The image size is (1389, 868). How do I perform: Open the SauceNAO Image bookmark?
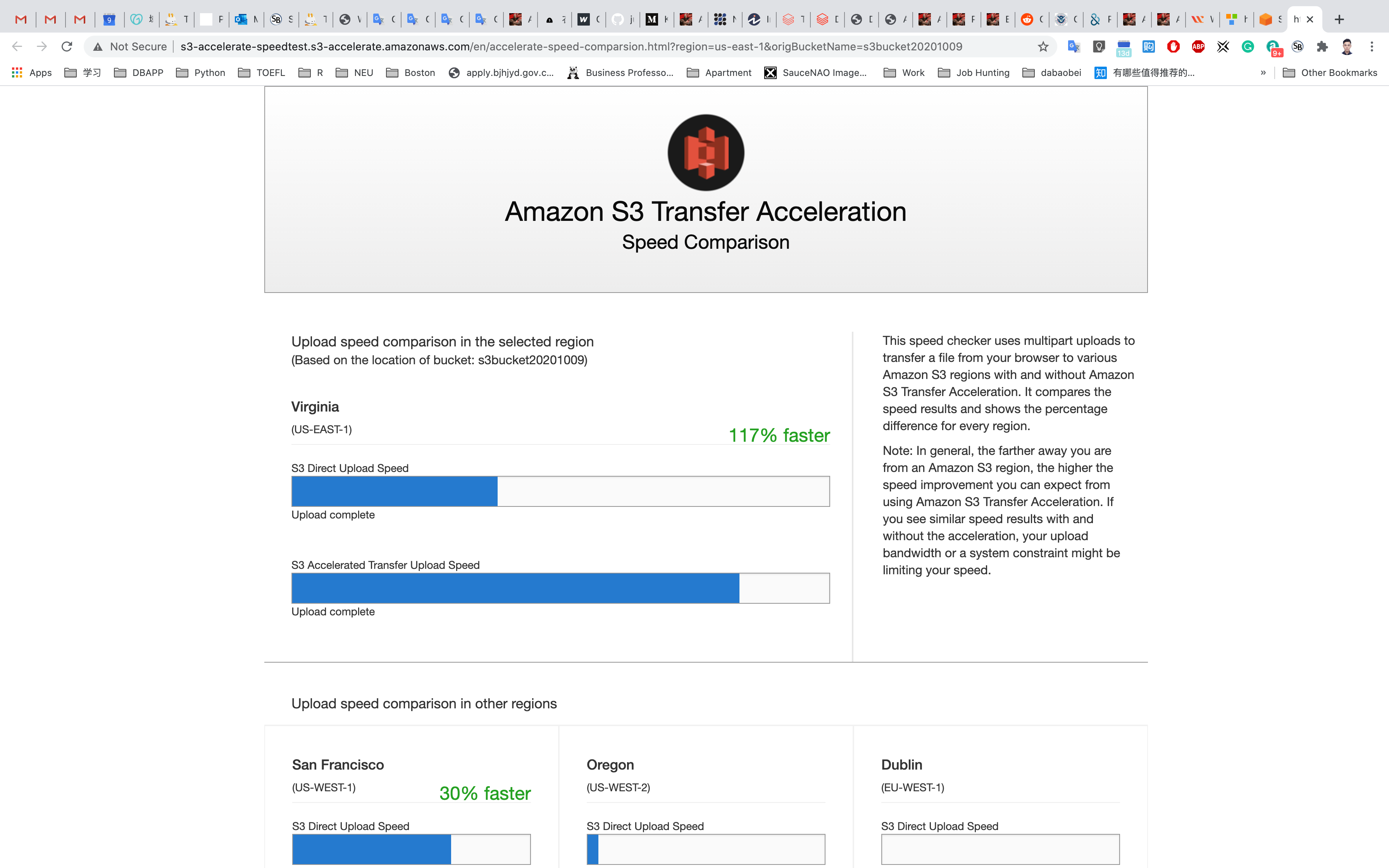(815, 72)
